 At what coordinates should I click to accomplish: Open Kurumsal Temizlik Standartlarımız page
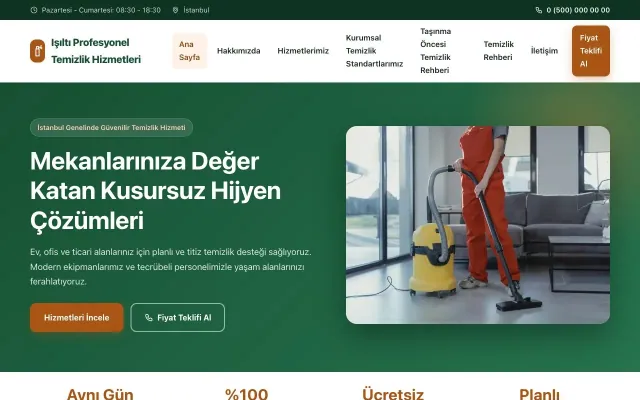coord(374,51)
